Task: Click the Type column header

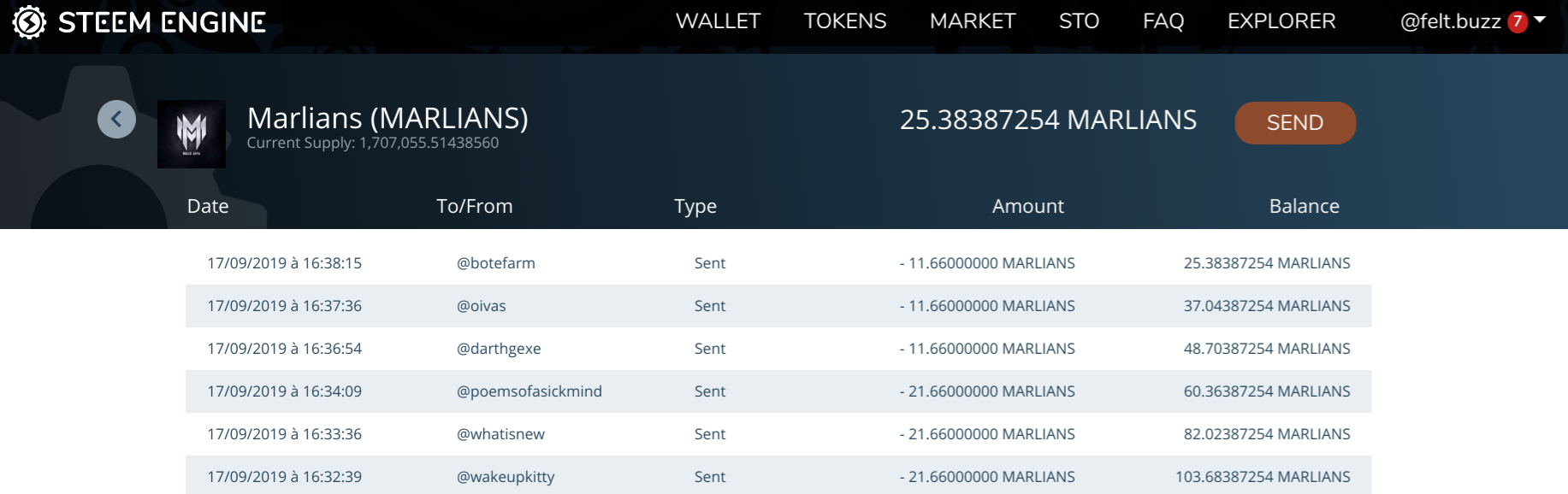Action: tap(695, 207)
